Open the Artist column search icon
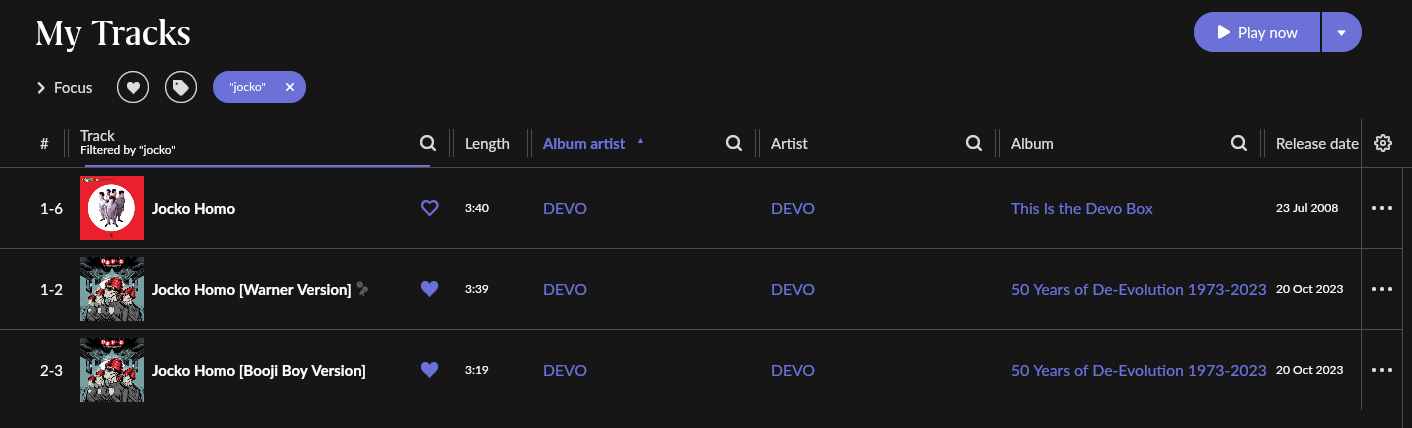The width and height of the screenshot is (1412, 428). click(x=973, y=143)
